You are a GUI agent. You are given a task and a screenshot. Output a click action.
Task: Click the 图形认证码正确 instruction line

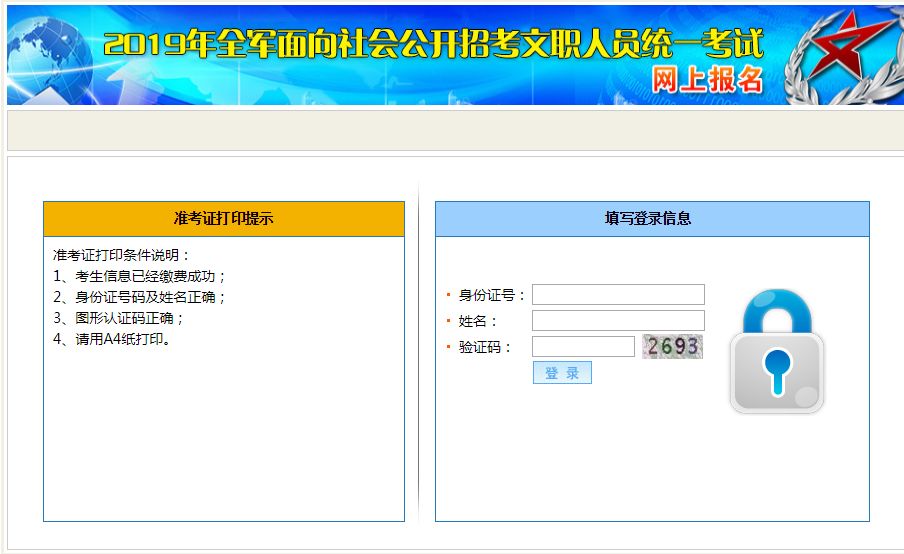(x=119, y=318)
